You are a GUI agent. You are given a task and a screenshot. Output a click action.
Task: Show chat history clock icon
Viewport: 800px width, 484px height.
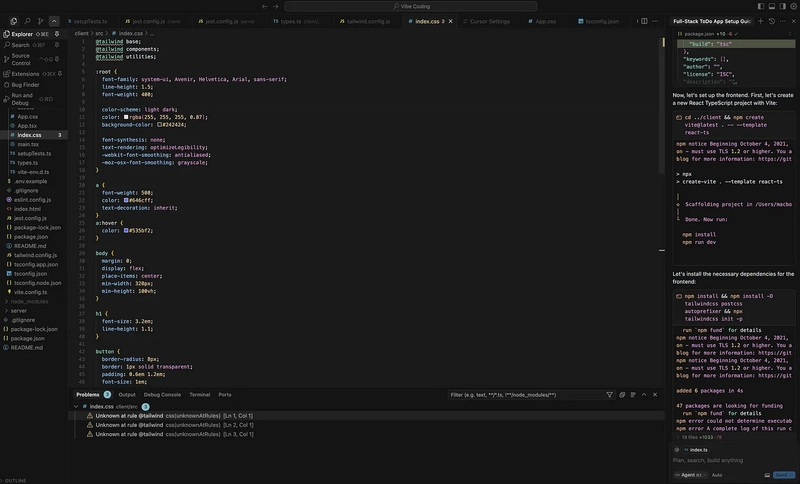pos(772,21)
